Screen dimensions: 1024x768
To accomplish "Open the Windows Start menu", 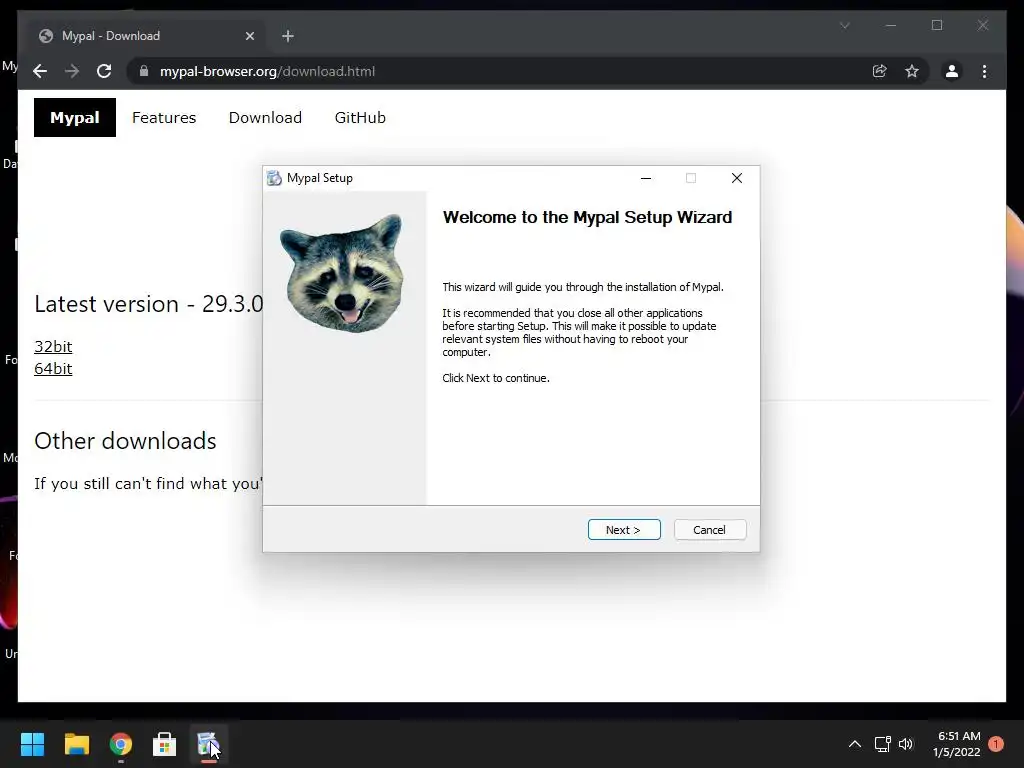I will click(32, 744).
